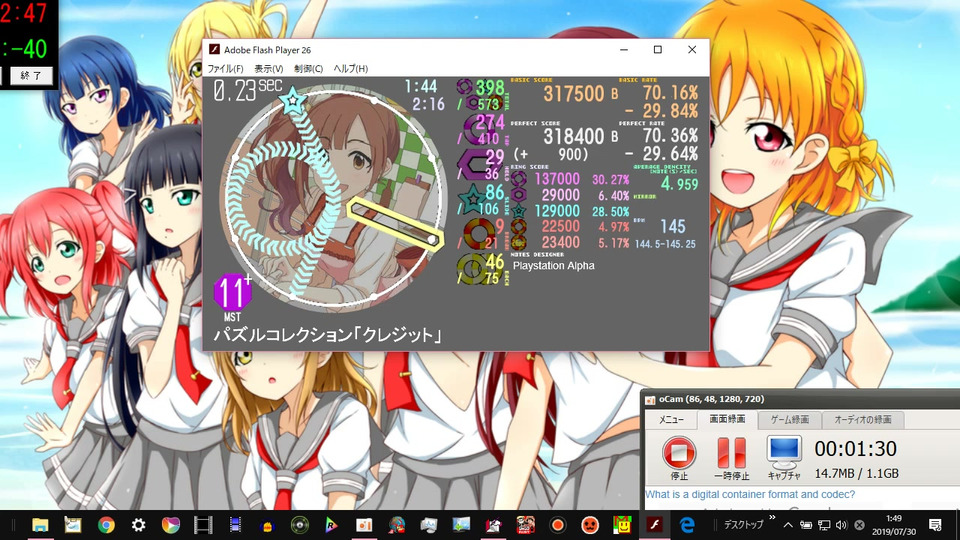The width and height of the screenshot is (960, 540).
Task: Switch to oCam ゲーム録画 tab
Action: click(x=789, y=420)
